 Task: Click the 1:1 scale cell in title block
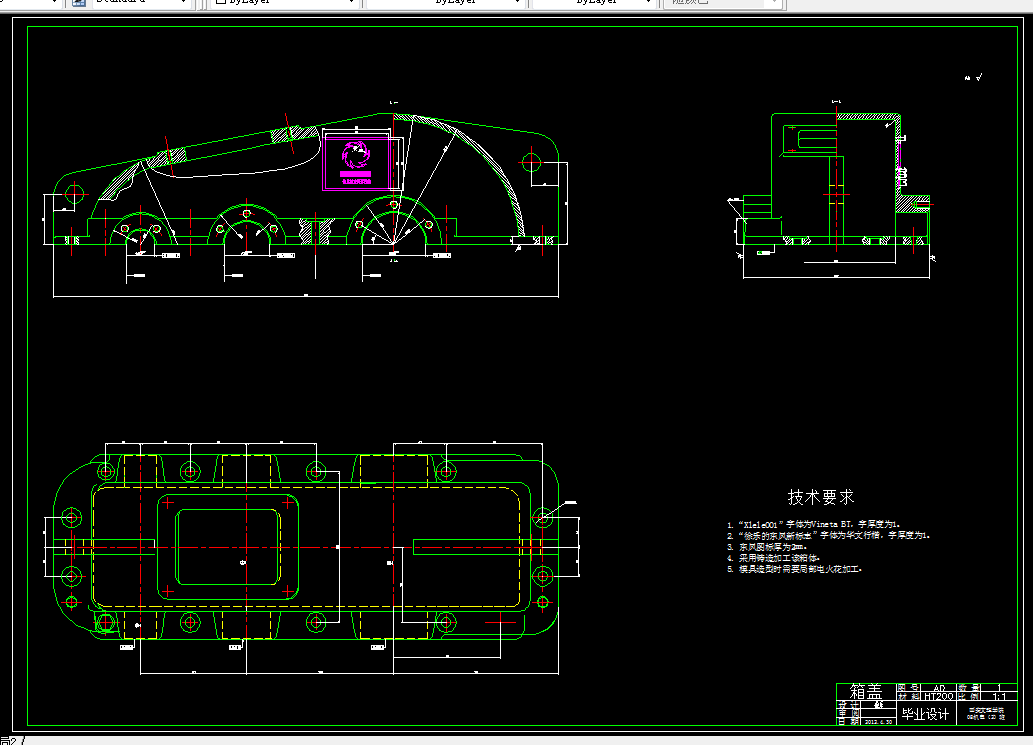pyautogui.click(x=999, y=696)
